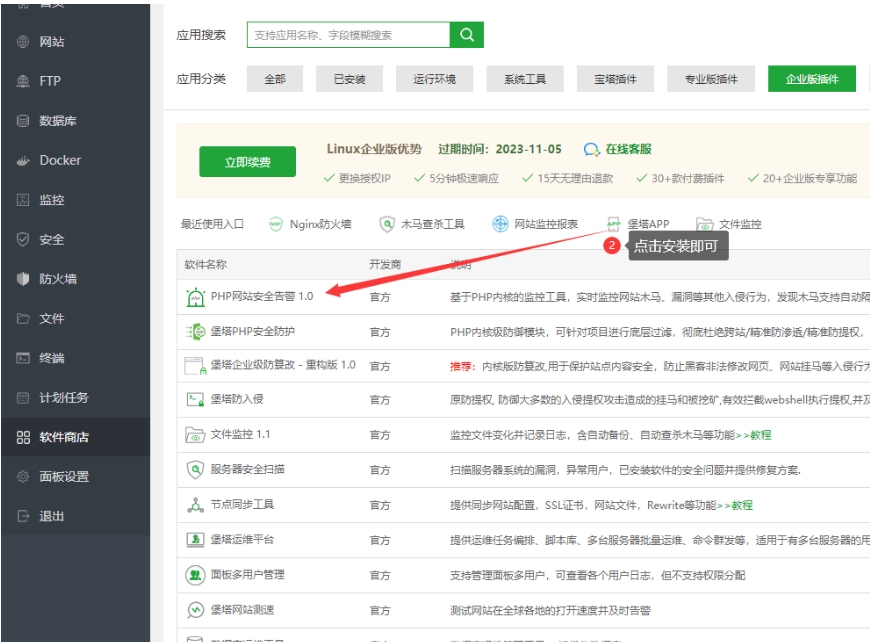The image size is (870, 642).
Task: Click the PHP网站安全告警 alarm icon
Action: pyautogui.click(x=195, y=297)
